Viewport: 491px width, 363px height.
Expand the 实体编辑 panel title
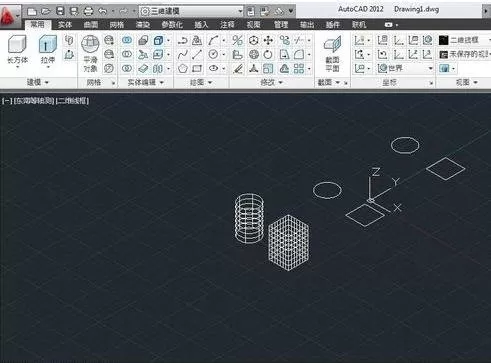point(146,82)
